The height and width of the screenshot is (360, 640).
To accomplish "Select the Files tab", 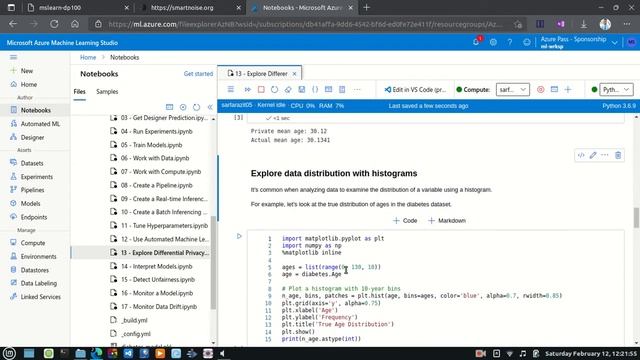I will (x=80, y=91).
